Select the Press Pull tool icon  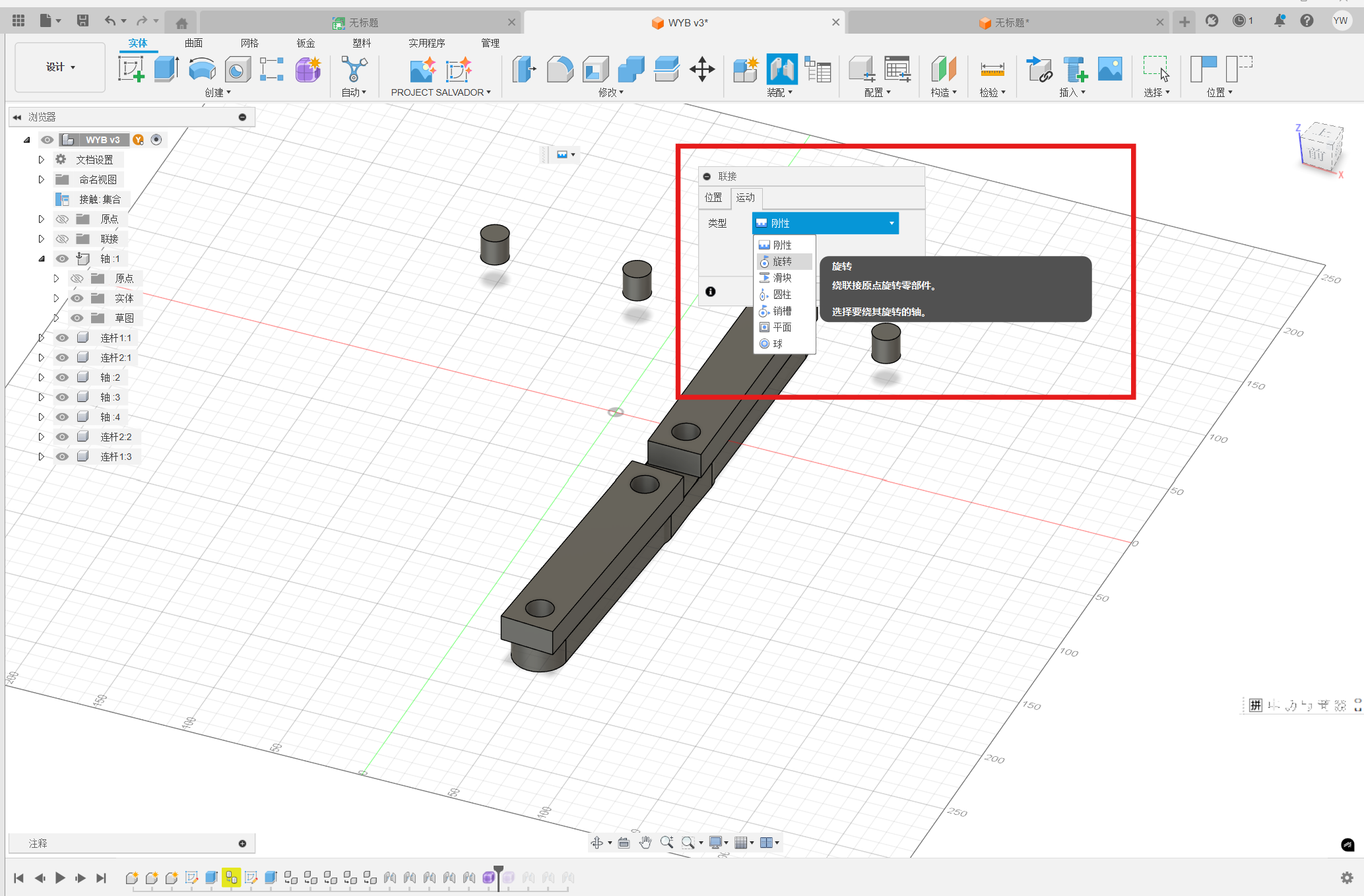(x=525, y=69)
